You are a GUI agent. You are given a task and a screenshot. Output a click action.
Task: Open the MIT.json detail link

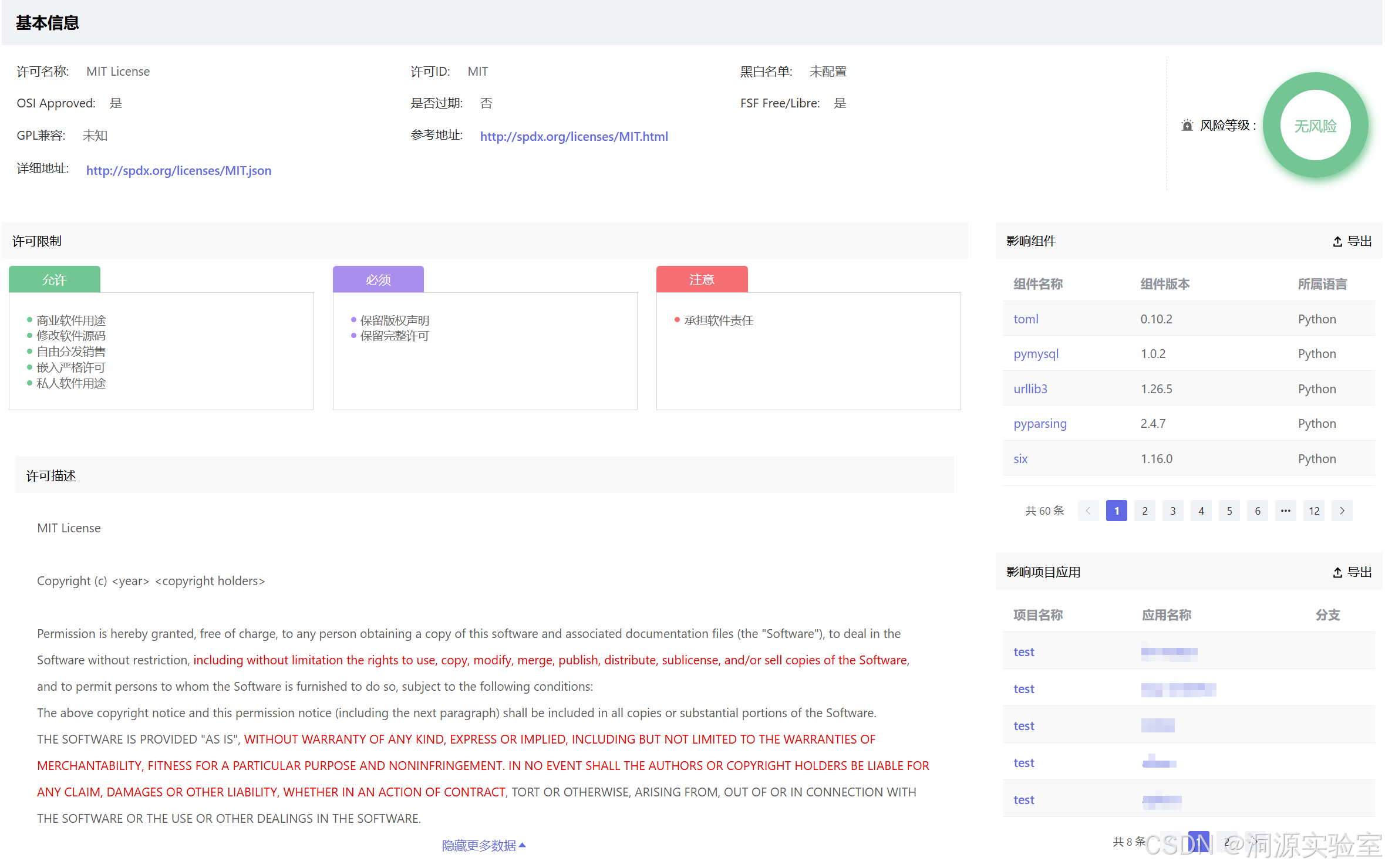point(178,170)
